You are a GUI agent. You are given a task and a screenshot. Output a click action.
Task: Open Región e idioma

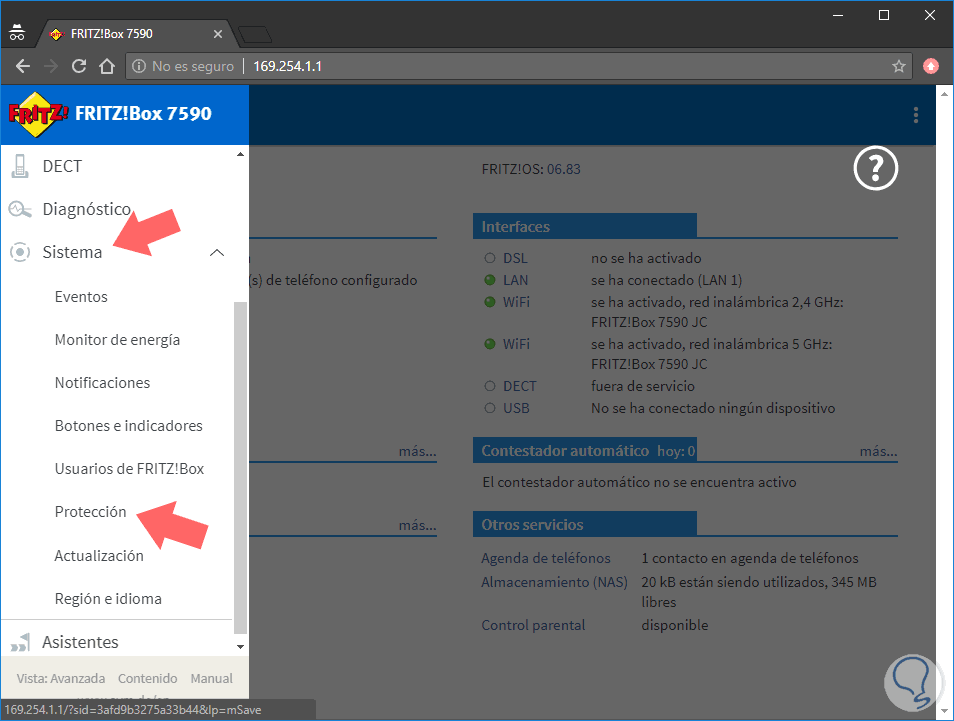tap(108, 599)
